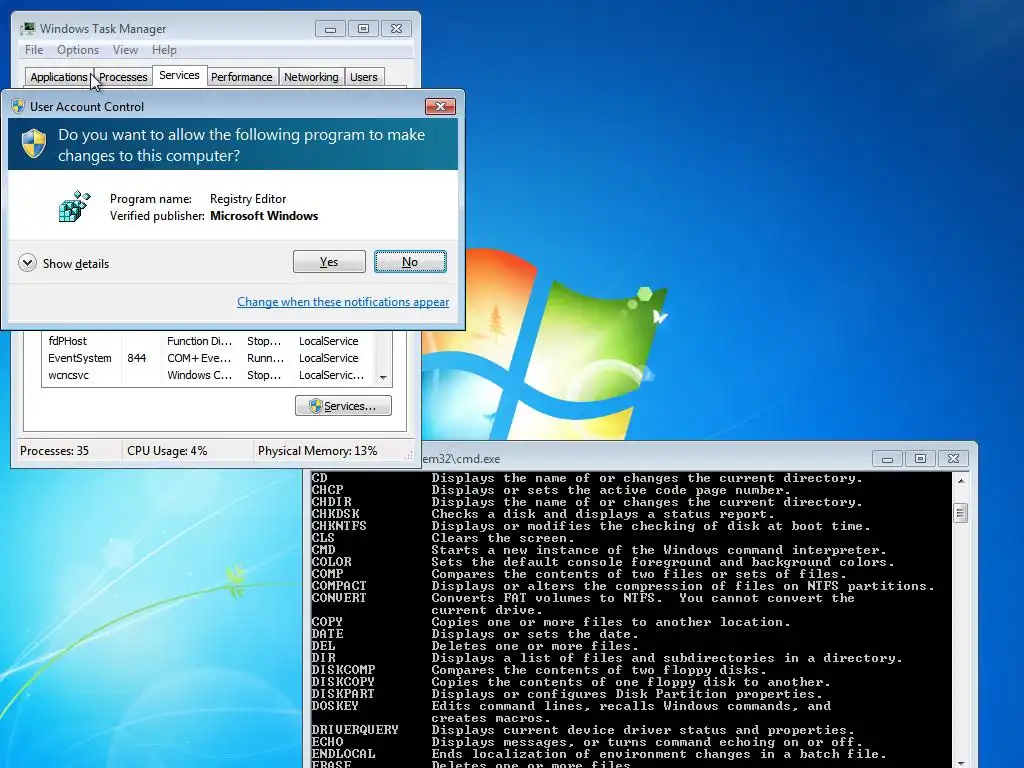Image resolution: width=1024 pixels, height=768 pixels.
Task: Switch to the Applications tab
Action: click(59, 77)
